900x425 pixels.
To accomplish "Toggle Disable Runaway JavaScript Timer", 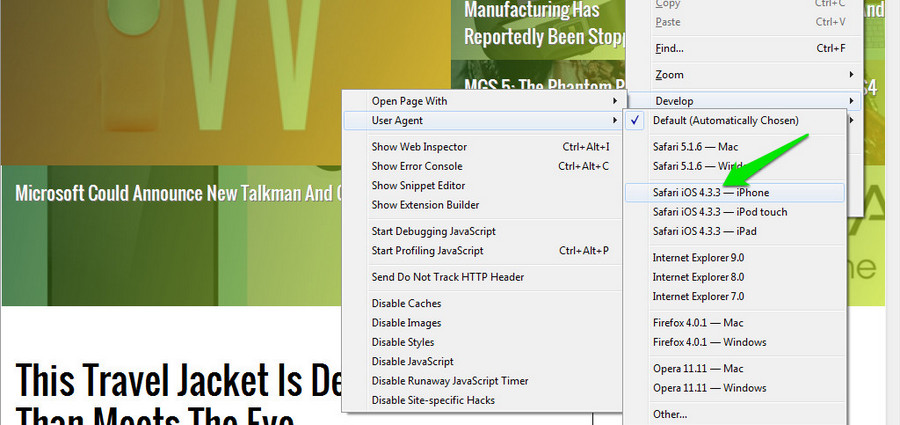I will coord(482,381).
